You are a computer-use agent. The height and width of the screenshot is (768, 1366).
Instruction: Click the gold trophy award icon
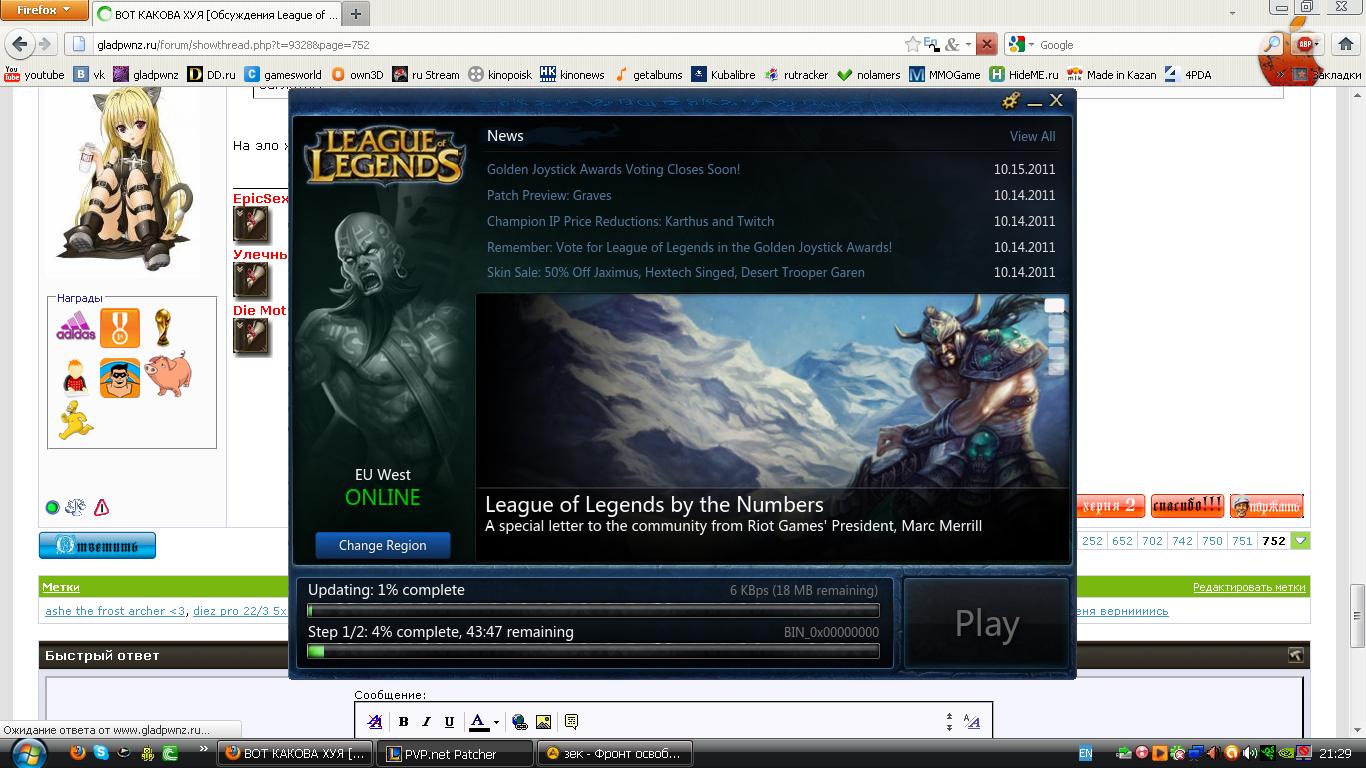(x=163, y=327)
